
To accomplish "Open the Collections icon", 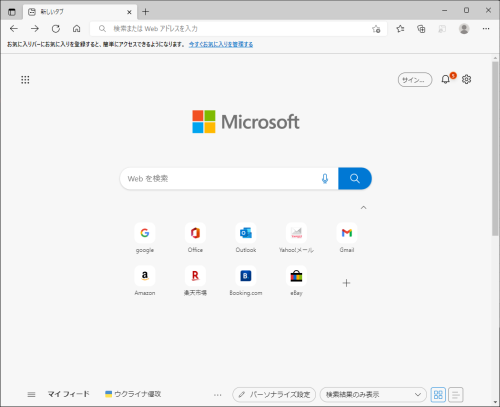I will pyautogui.click(x=421, y=29).
